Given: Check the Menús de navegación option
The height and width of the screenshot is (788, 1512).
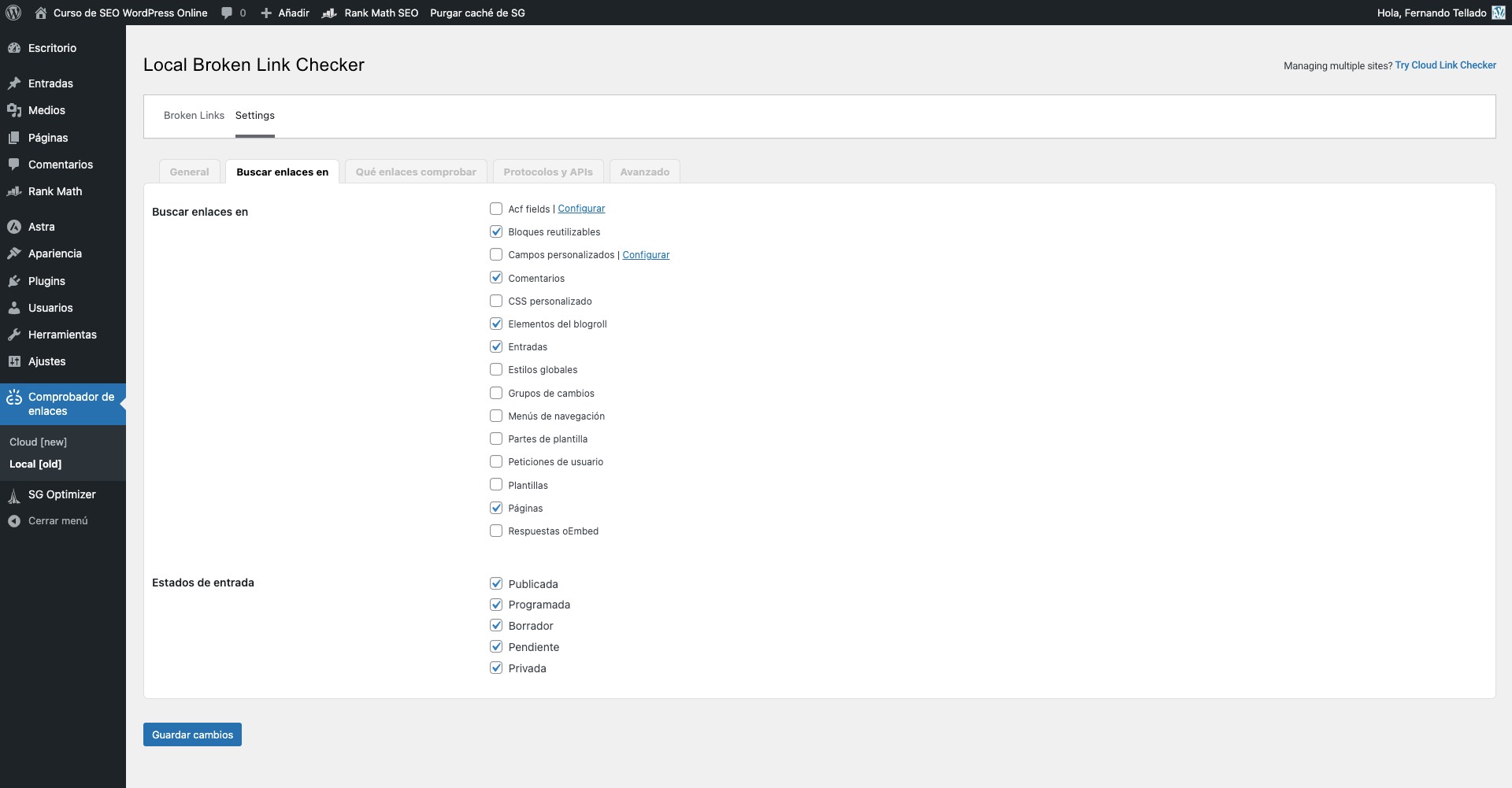Looking at the screenshot, I should (496, 416).
